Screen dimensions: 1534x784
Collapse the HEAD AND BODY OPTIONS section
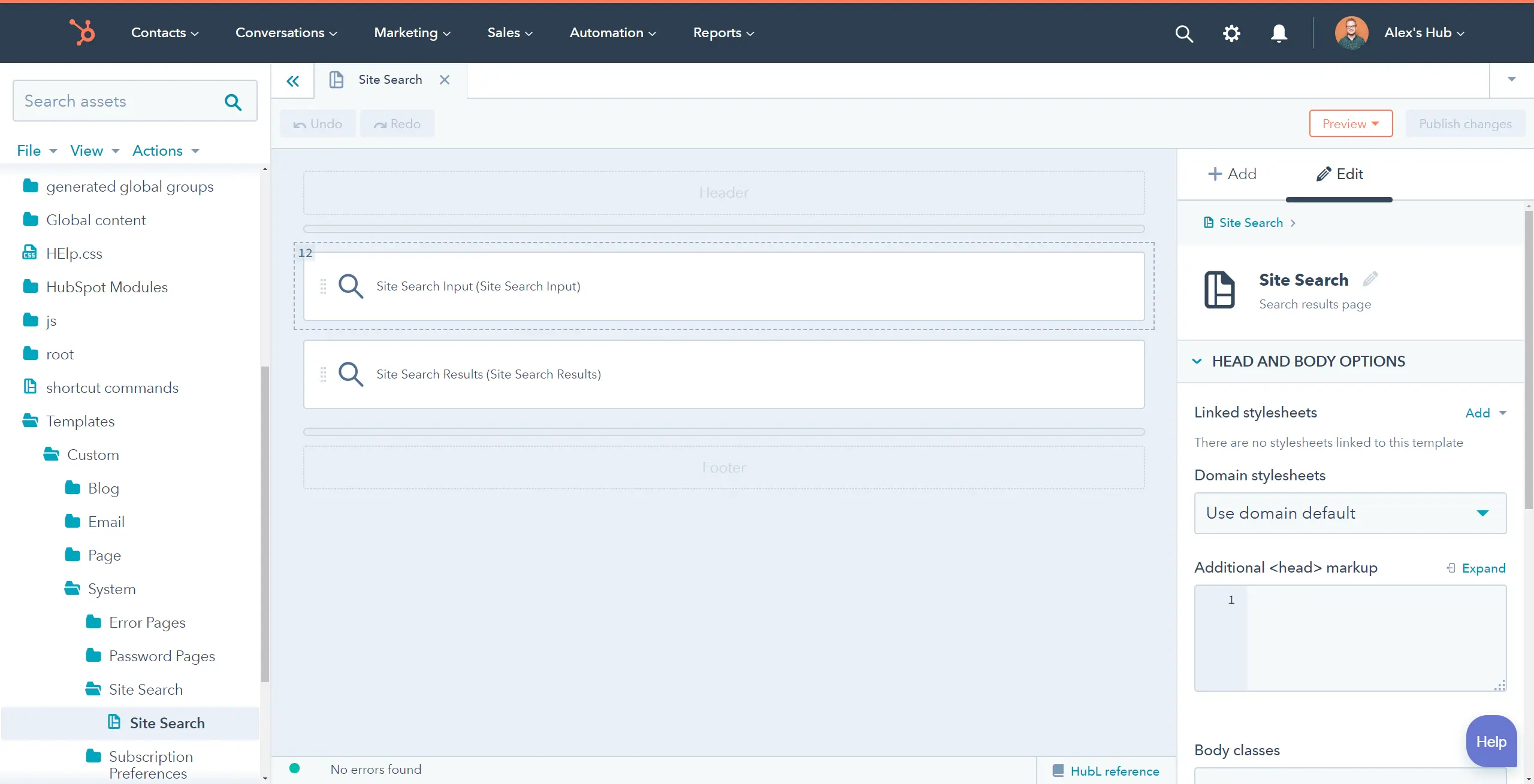(x=1197, y=361)
